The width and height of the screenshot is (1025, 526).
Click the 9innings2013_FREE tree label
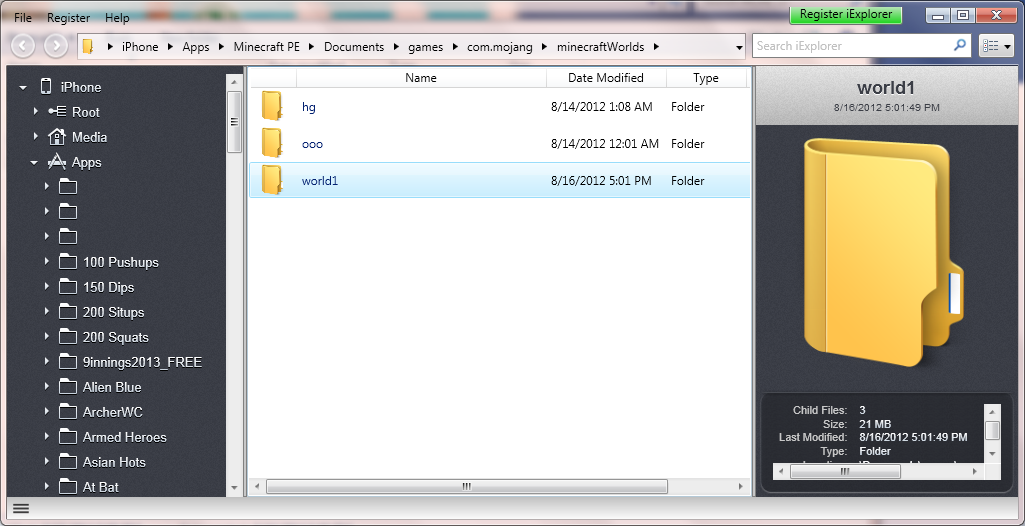(142, 362)
